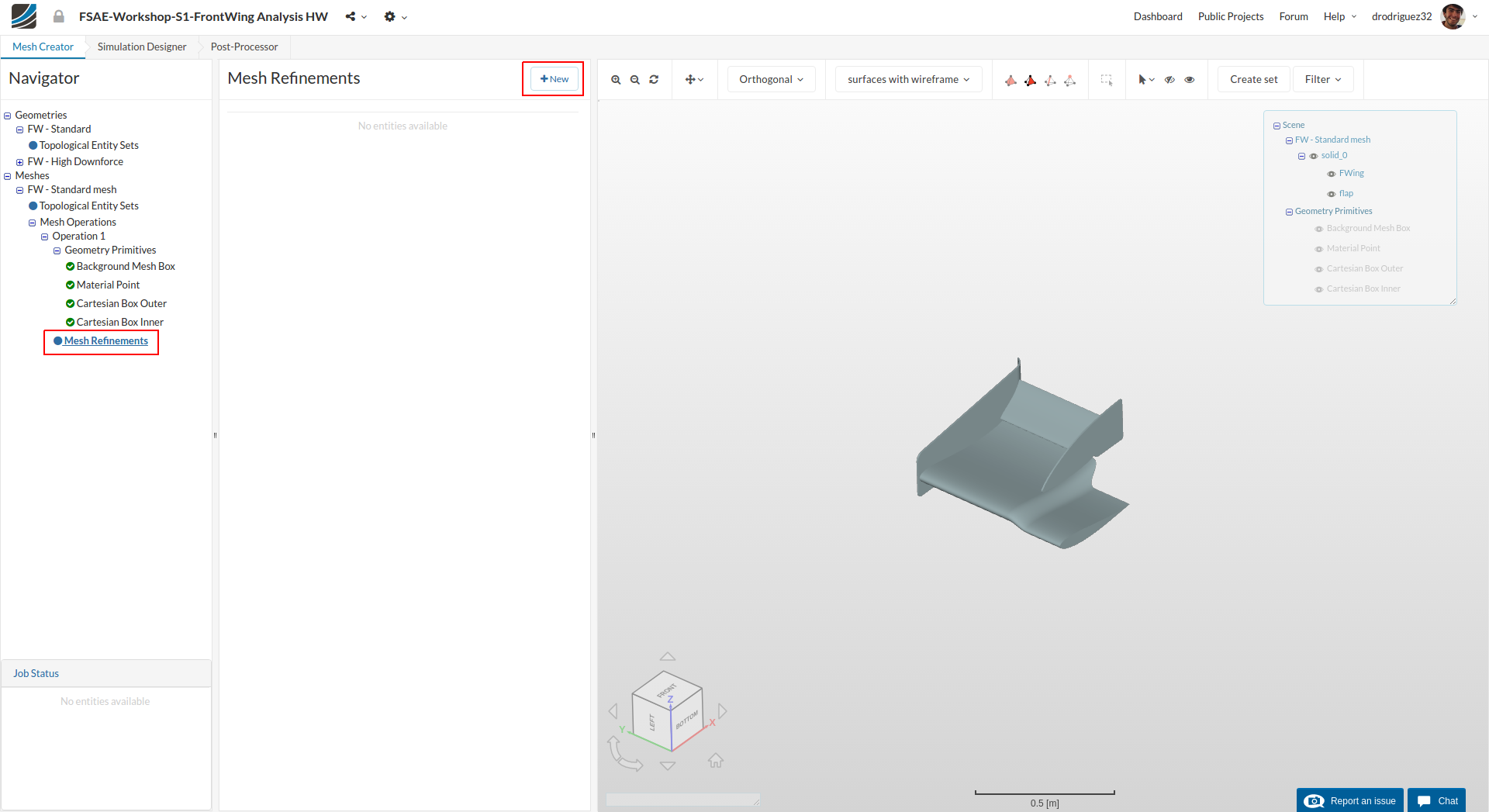The image size is (1489, 812).
Task: Select Background Mesh Box in navigator
Action: (x=126, y=267)
